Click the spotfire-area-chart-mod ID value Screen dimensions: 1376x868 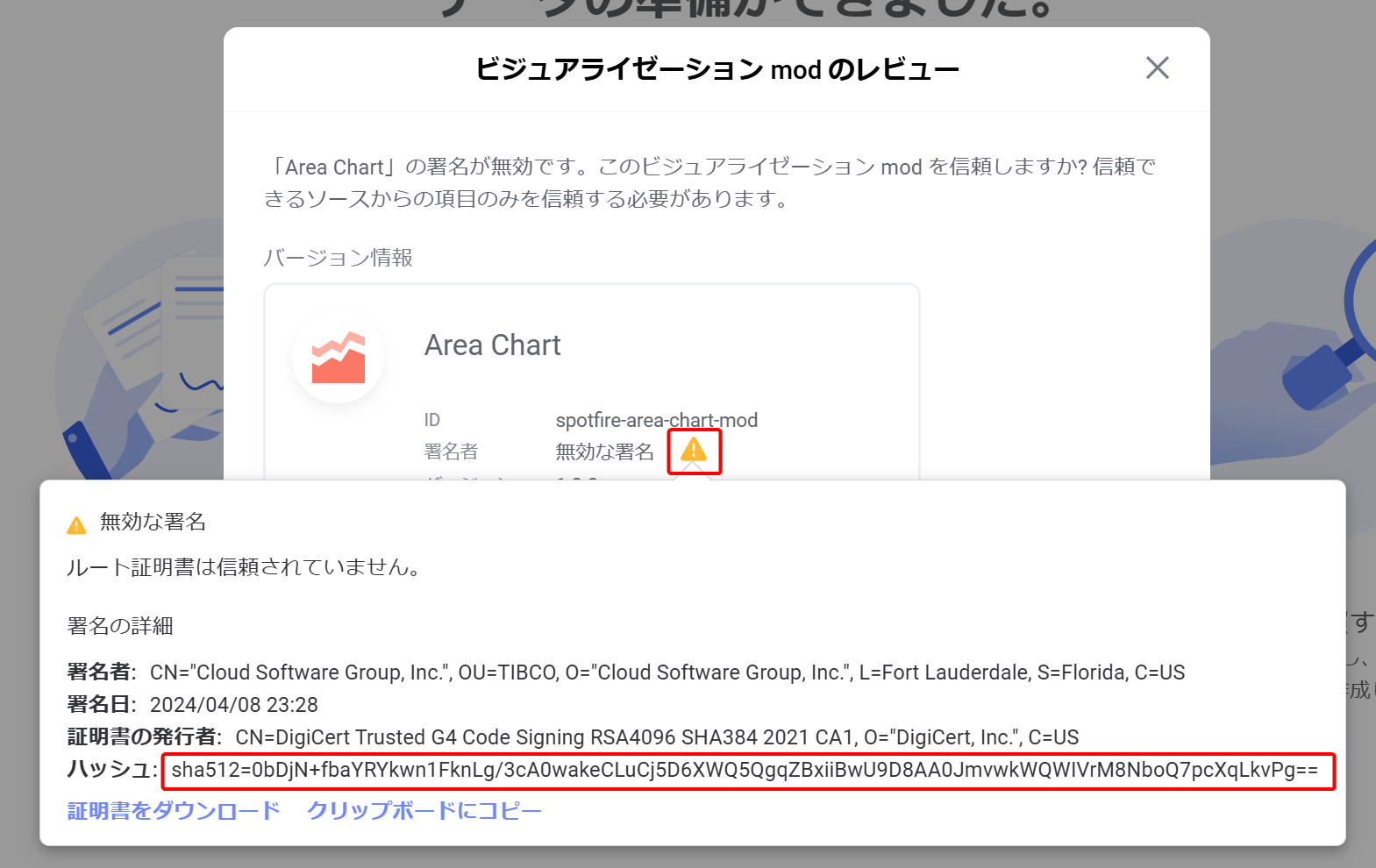[657, 420]
